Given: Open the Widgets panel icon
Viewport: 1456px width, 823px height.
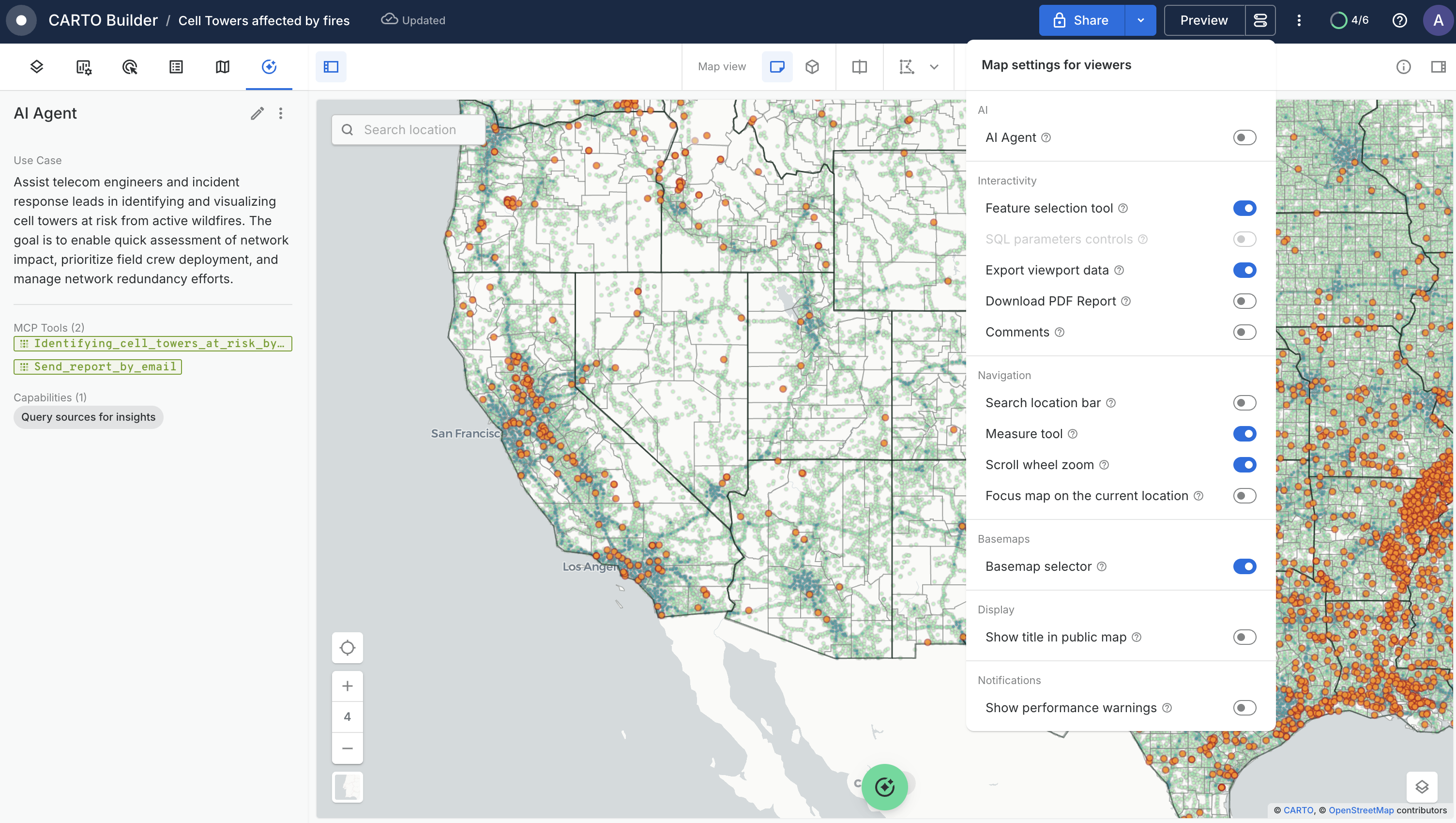Looking at the screenshot, I should pyautogui.click(x=84, y=67).
